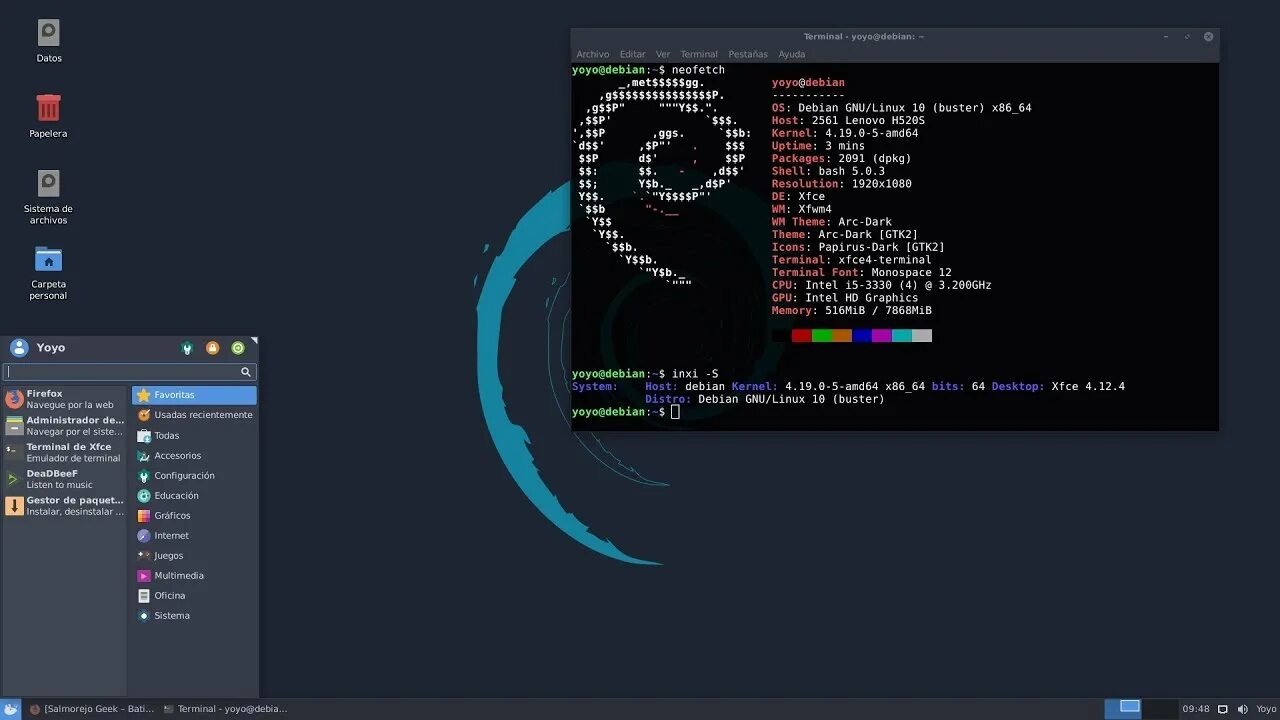The height and width of the screenshot is (720, 1280).
Task: Open the Oficina category
Action: pos(194,595)
